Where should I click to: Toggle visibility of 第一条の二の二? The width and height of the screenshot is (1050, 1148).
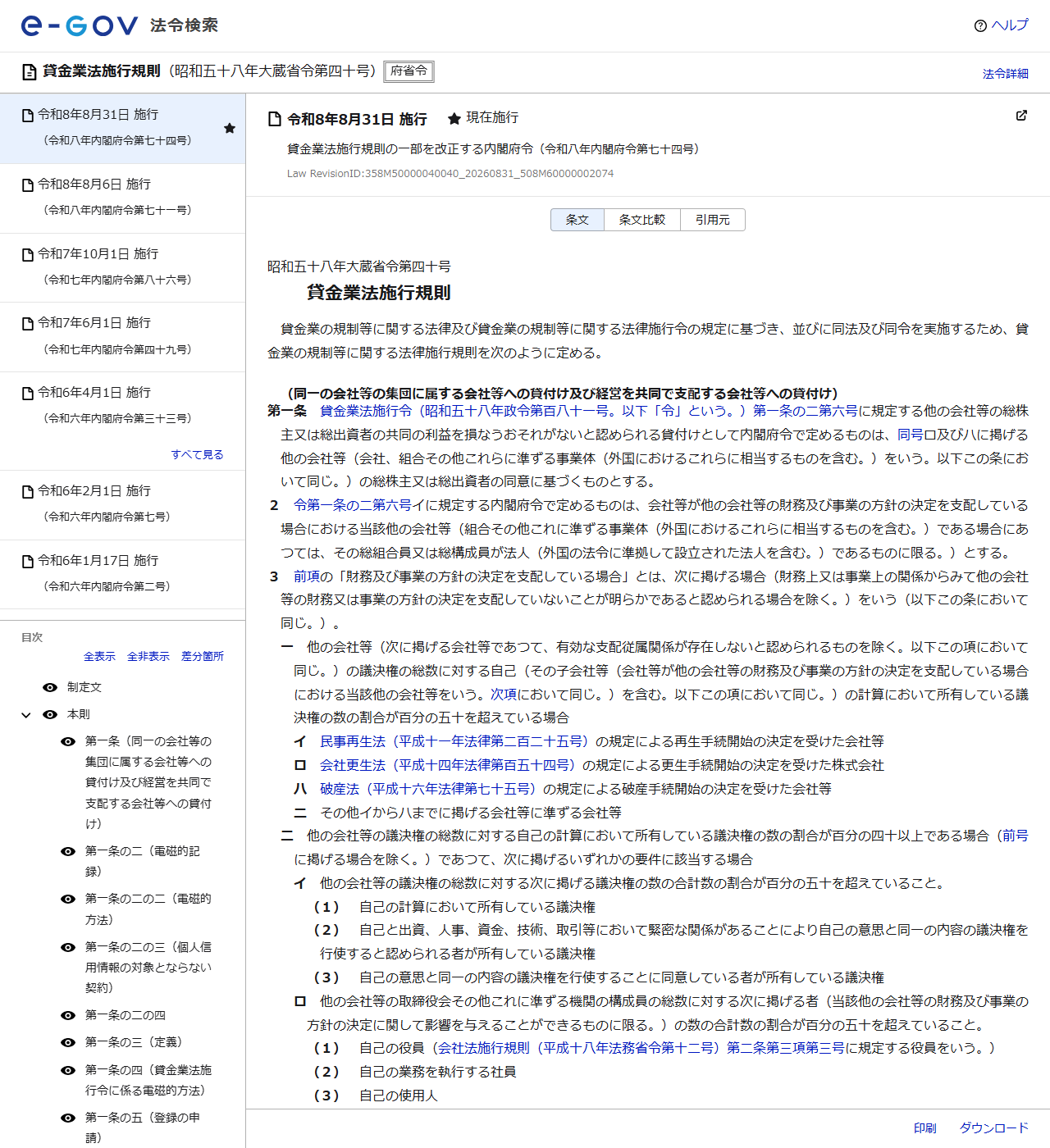click(69, 899)
